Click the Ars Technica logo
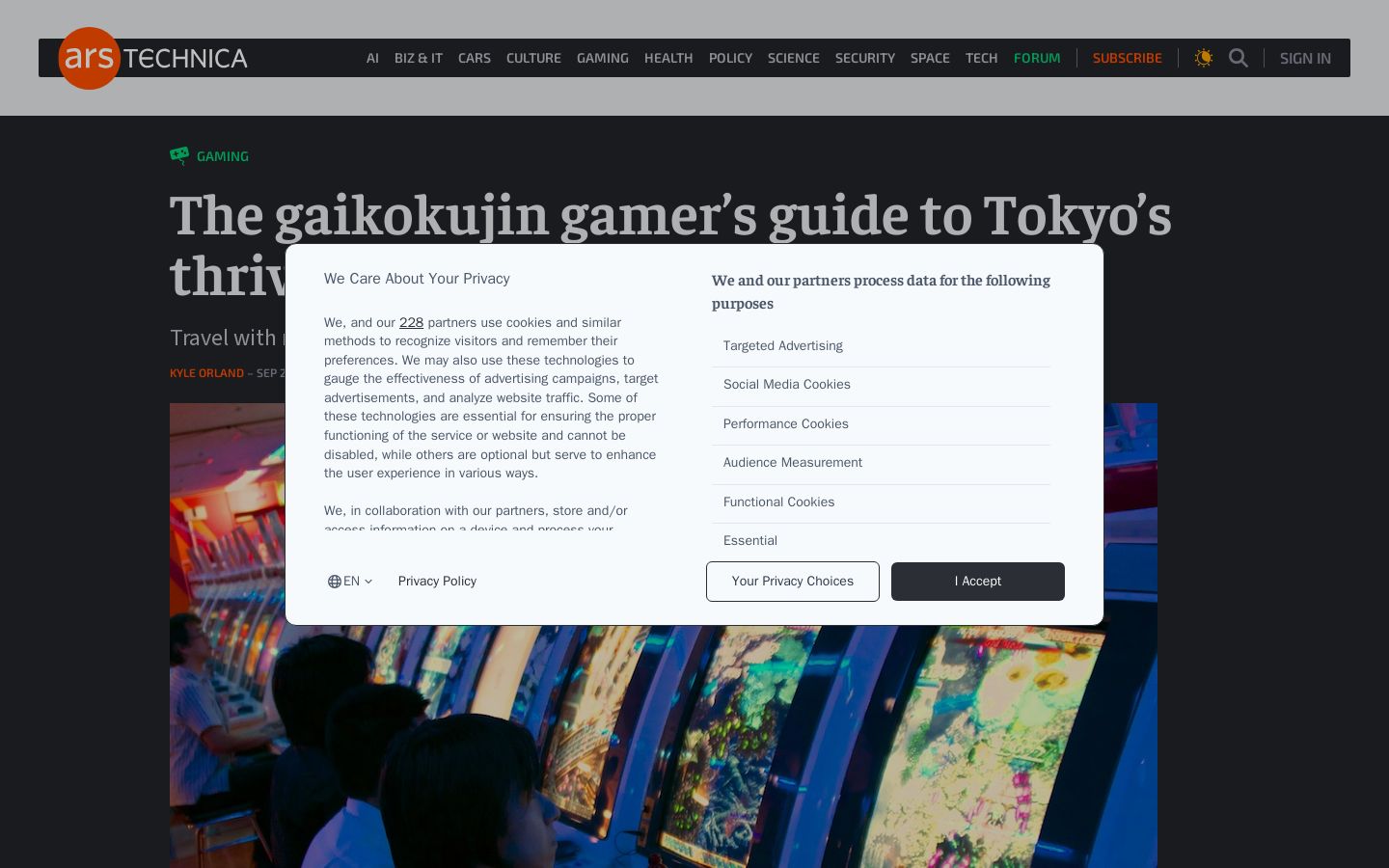 point(153,58)
